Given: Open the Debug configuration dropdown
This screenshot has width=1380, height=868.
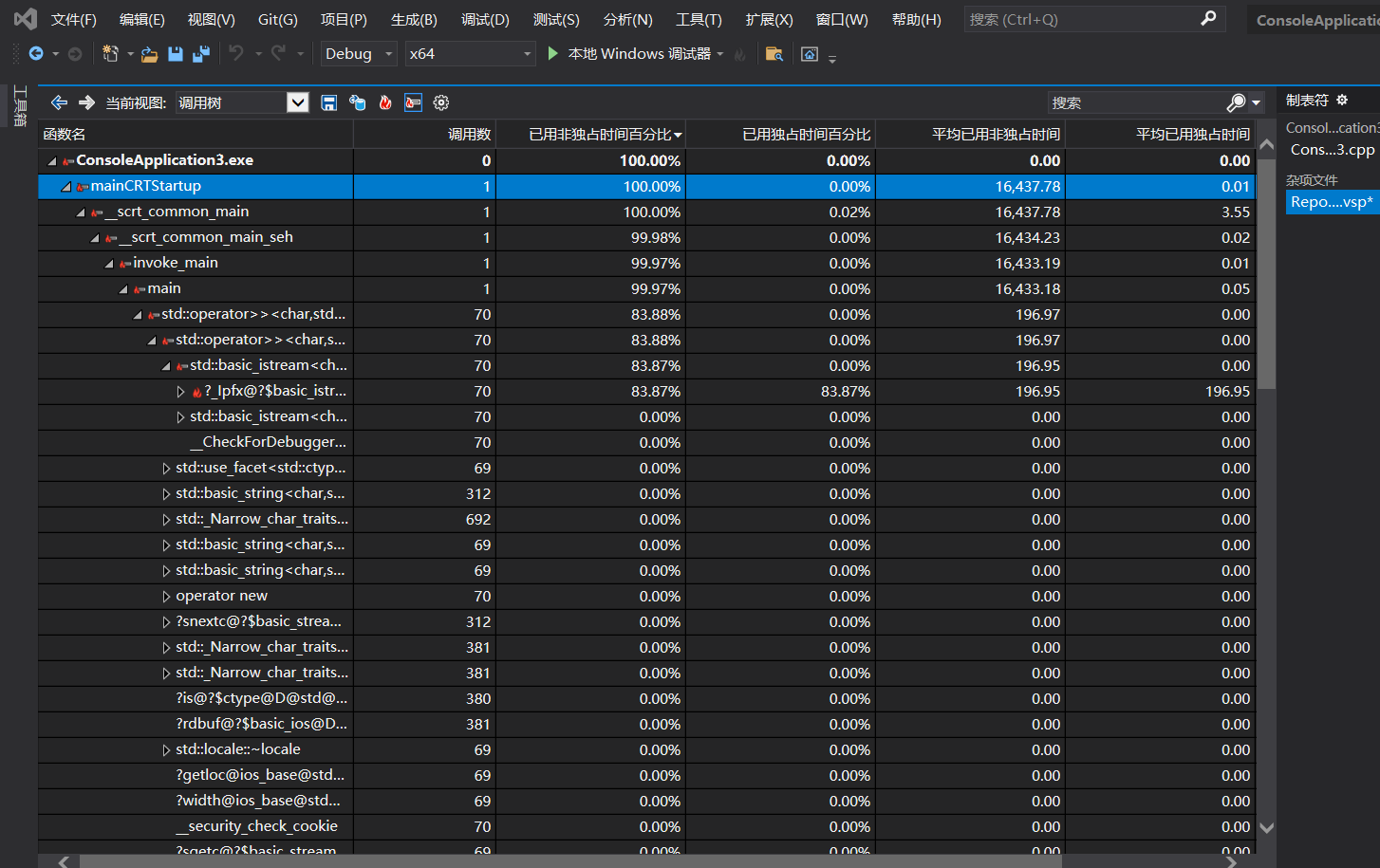Looking at the screenshot, I should [x=359, y=54].
